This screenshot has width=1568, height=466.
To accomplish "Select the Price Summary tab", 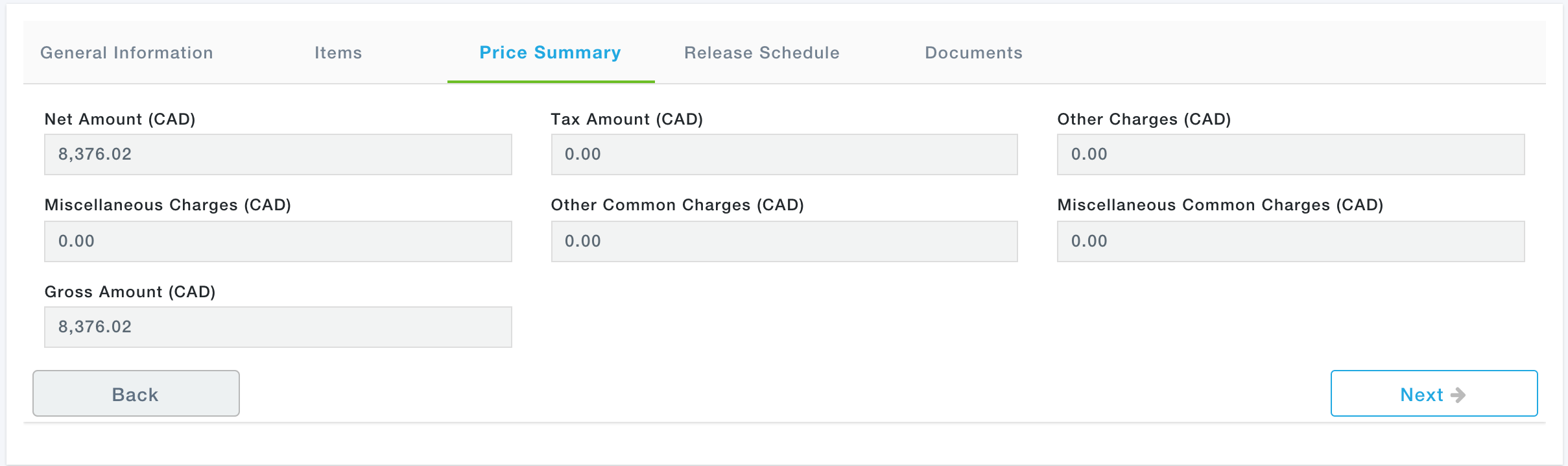I will click(x=550, y=53).
